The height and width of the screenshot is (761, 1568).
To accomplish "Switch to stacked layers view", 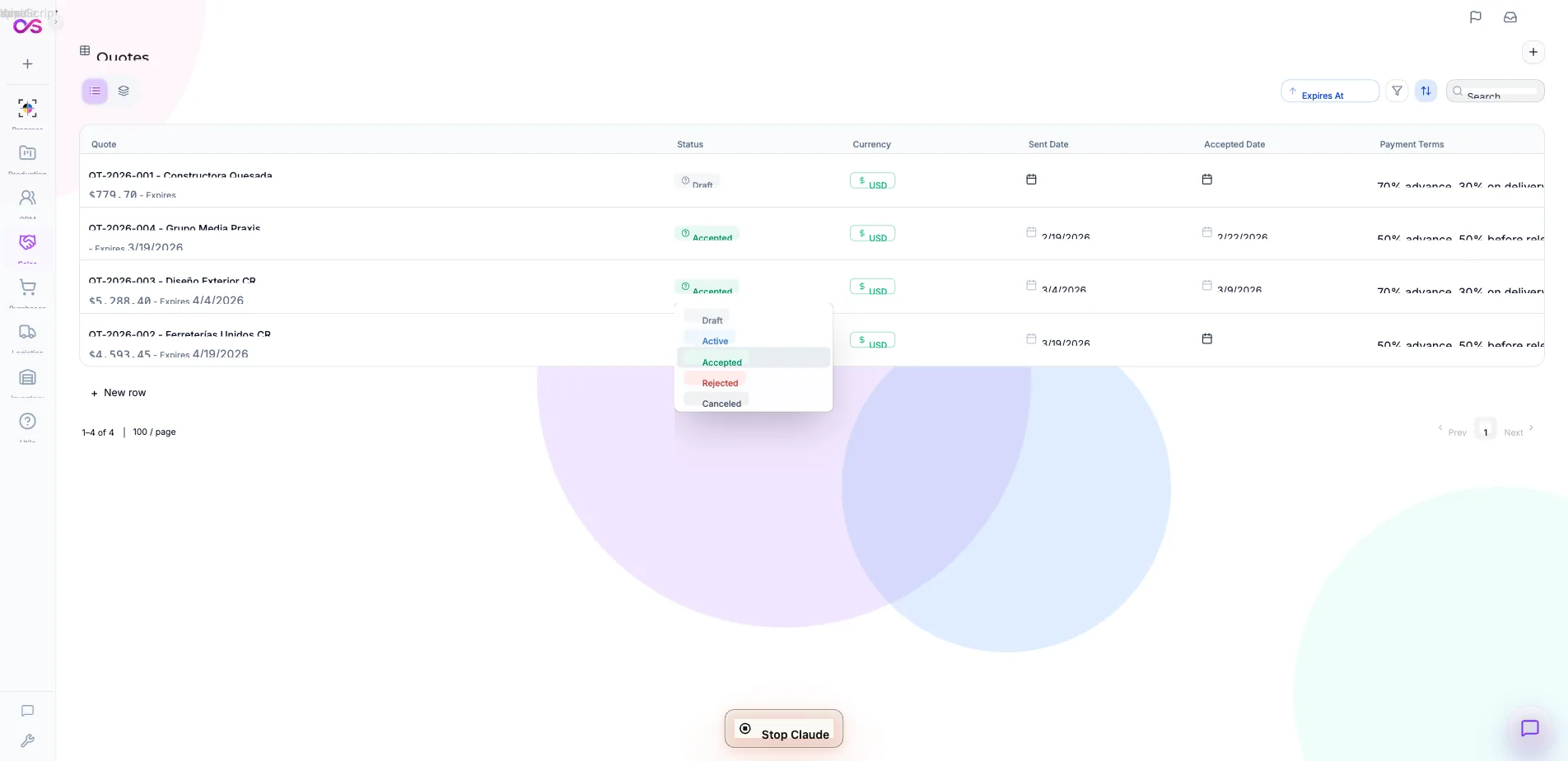I will click(124, 91).
